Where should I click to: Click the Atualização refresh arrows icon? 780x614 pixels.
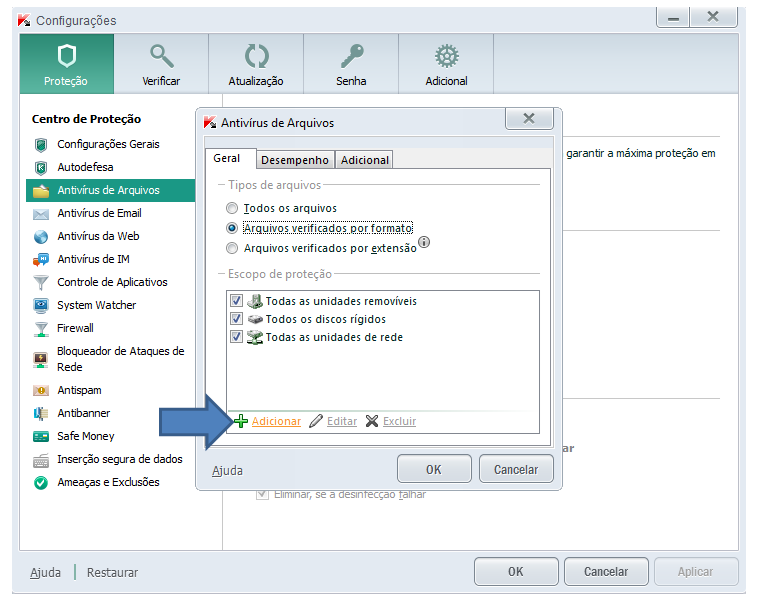[256, 56]
